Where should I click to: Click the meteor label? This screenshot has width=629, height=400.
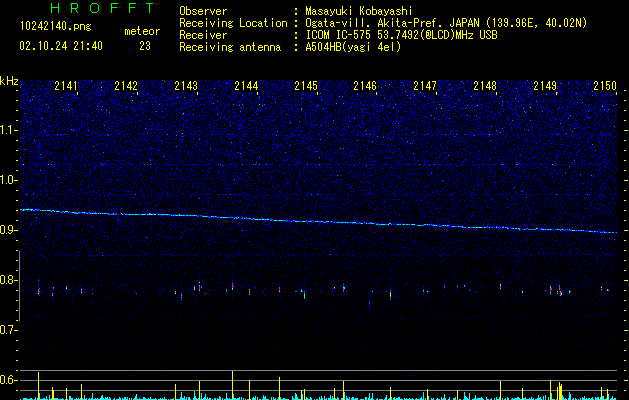[142, 31]
